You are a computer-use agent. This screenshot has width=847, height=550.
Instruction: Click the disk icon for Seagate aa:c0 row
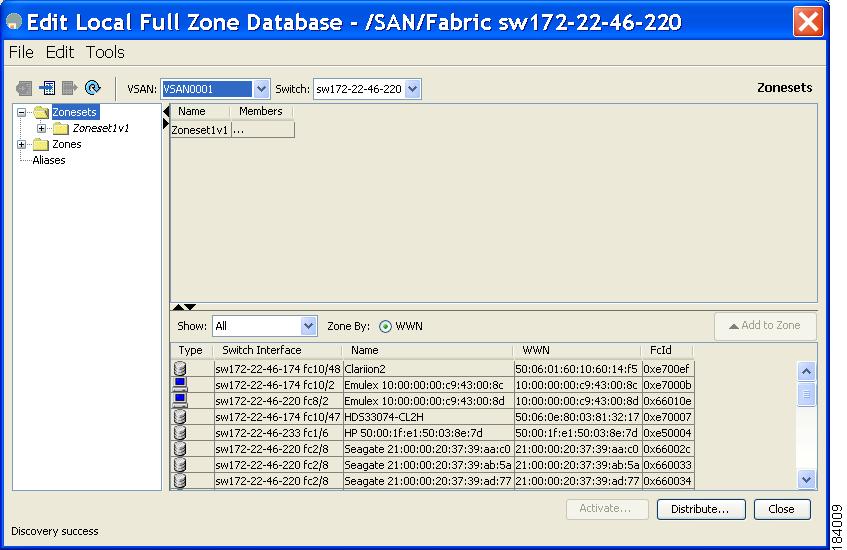(x=180, y=449)
